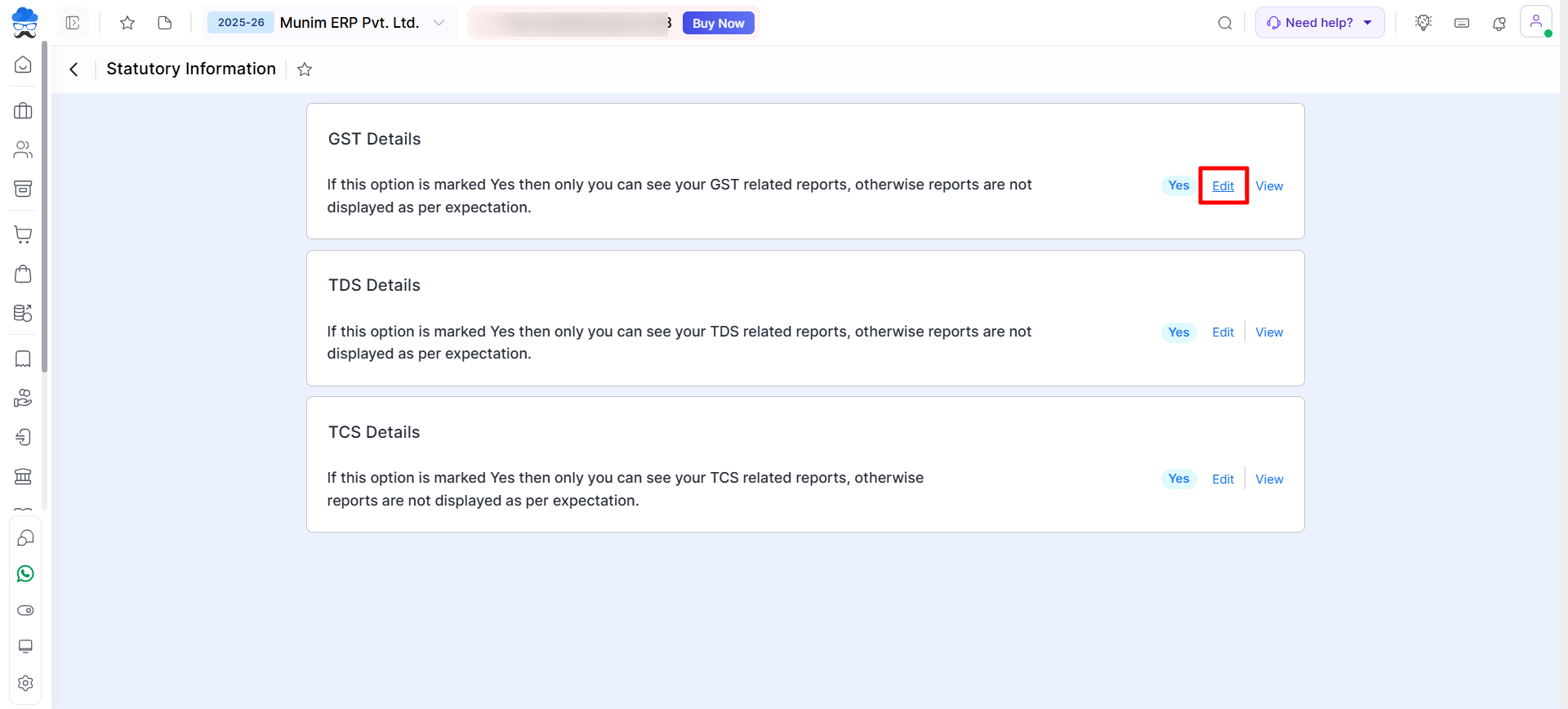Click the notification bell icon

[1499, 24]
